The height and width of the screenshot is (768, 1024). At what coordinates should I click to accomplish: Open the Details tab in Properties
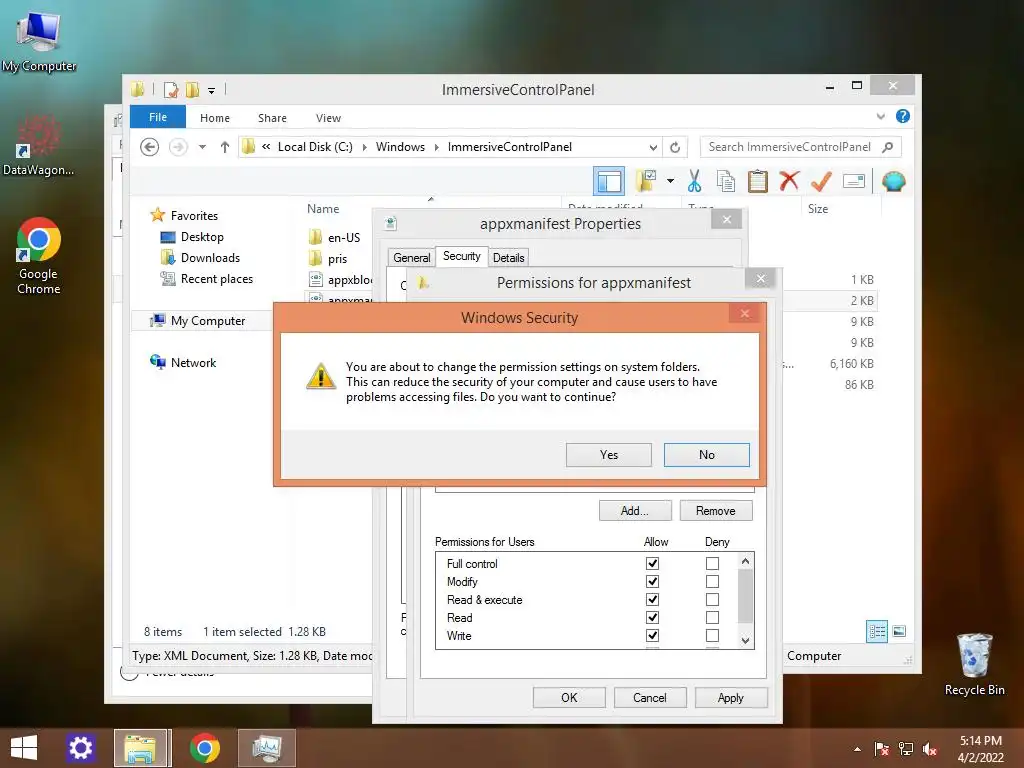509,257
